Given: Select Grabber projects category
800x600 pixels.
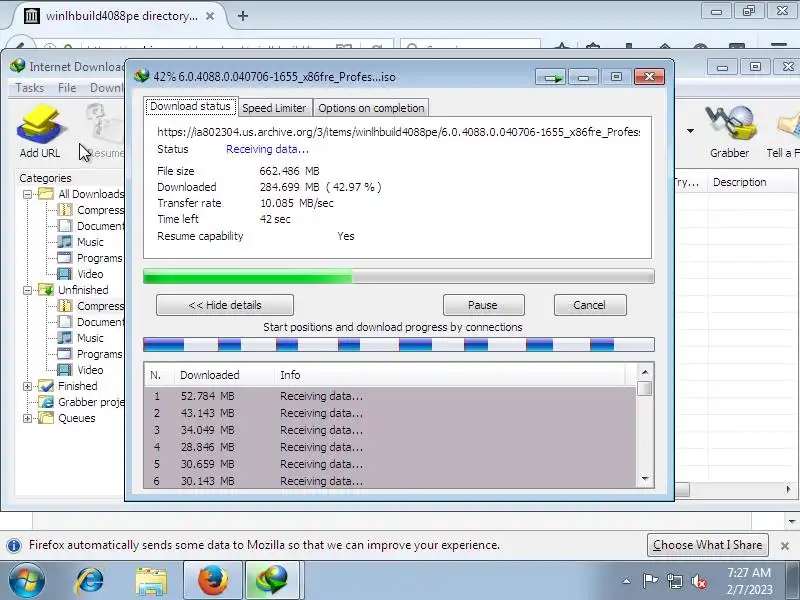Looking at the screenshot, I should point(82,402).
